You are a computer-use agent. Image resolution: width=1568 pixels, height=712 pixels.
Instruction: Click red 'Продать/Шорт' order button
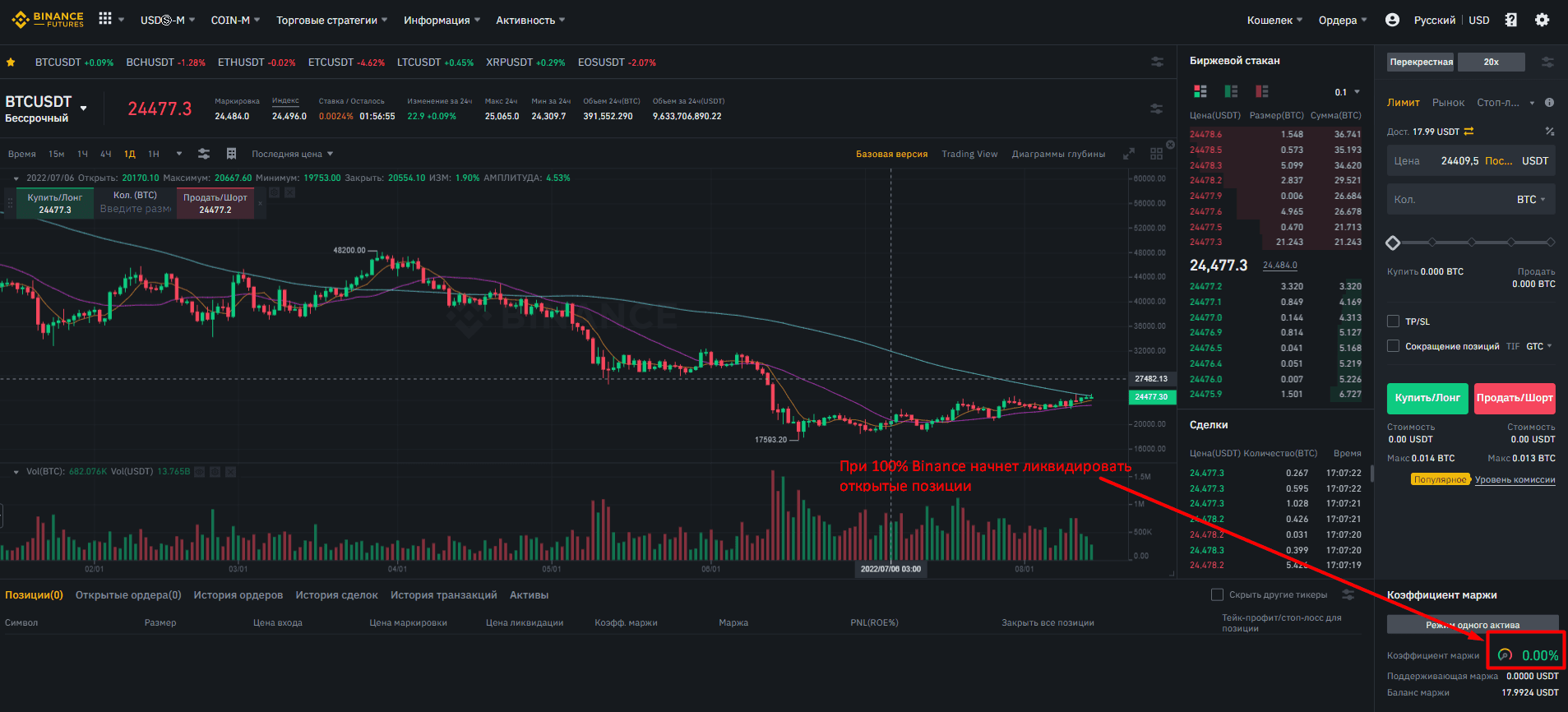click(x=1515, y=398)
